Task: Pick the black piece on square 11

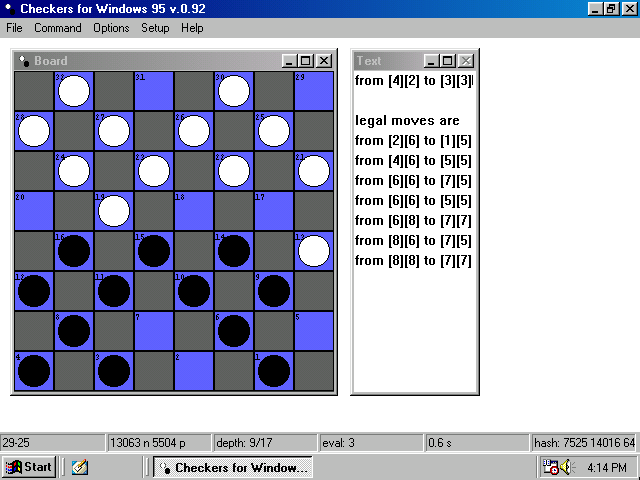Action: coord(114,291)
